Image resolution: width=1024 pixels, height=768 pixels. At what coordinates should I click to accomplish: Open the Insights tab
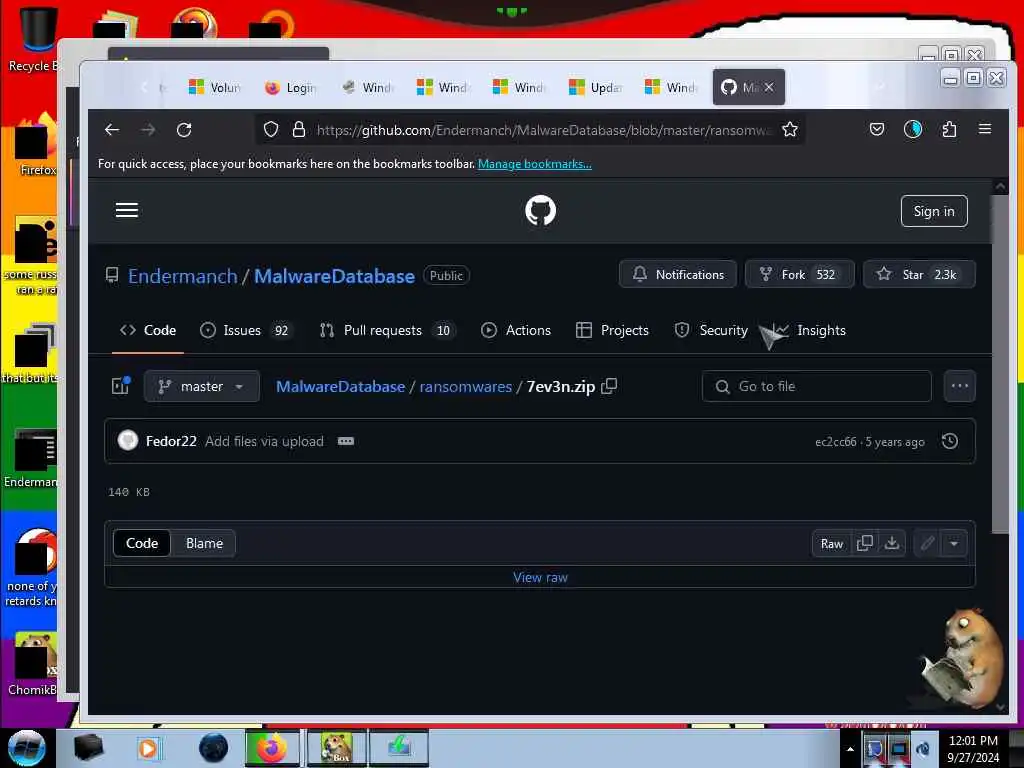tap(808, 330)
